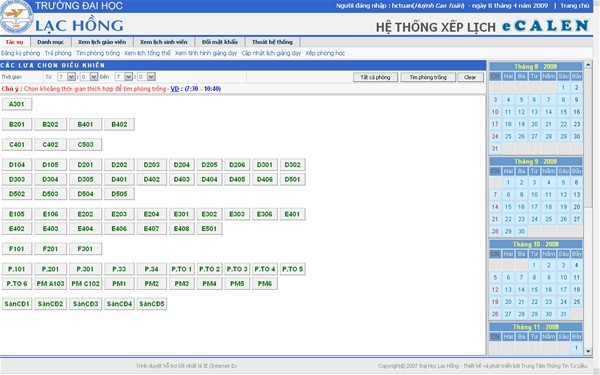This screenshot has height=375, width=600.
Task: Go to Trang chủ link
Action: click(575, 6)
